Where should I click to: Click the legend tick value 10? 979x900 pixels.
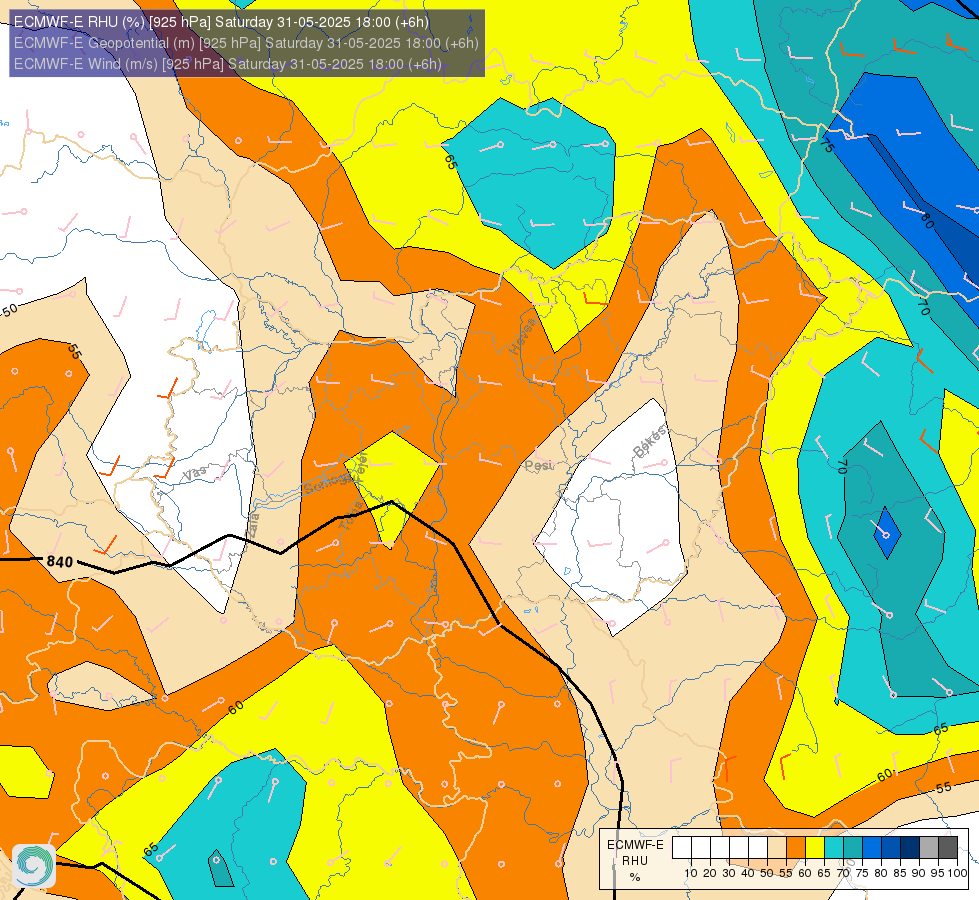691,873
